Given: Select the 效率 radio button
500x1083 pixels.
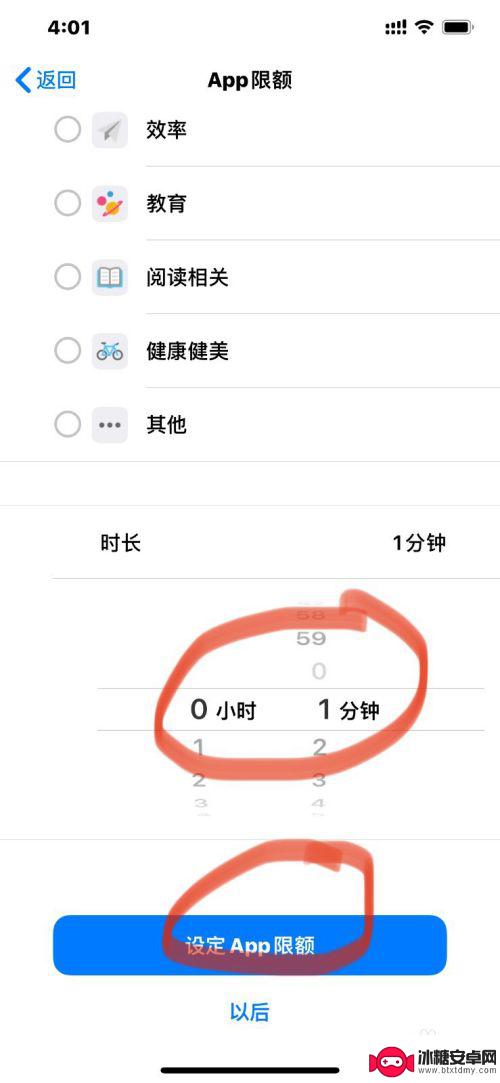Looking at the screenshot, I should click(68, 130).
